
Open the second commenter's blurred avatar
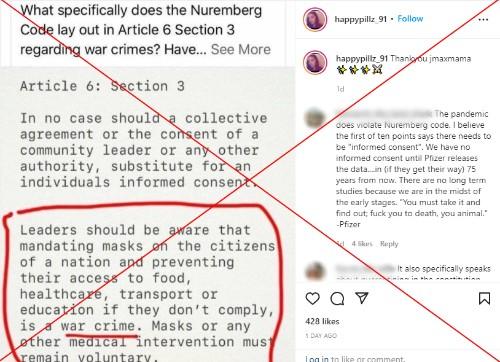pyautogui.click(x=315, y=271)
